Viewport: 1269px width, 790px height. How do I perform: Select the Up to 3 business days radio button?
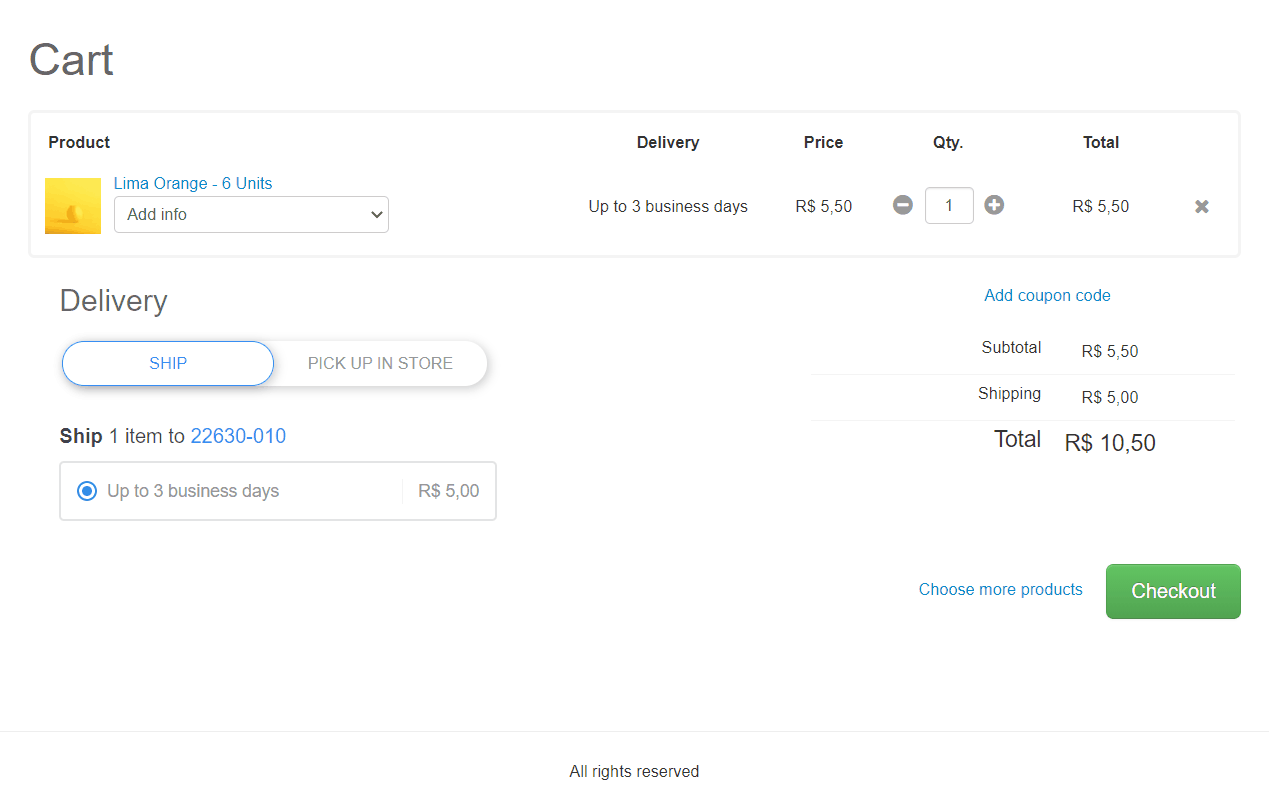[x=87, y=491]
